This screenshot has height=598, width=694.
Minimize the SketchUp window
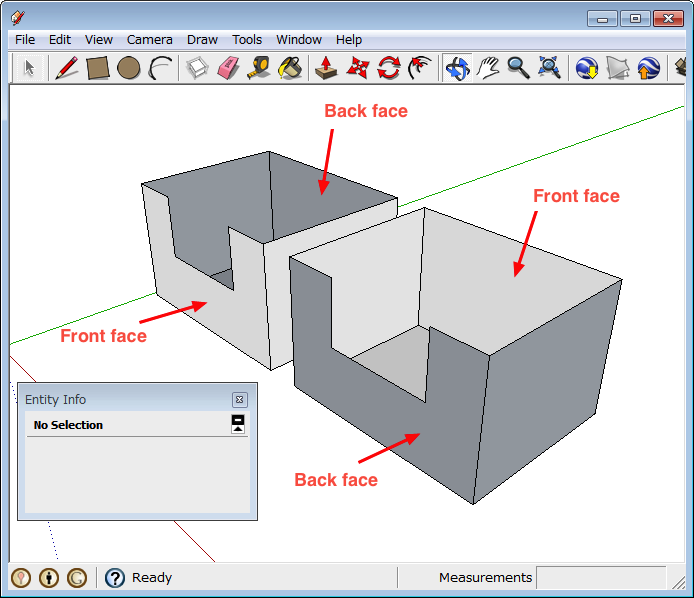tap(602, 19)
